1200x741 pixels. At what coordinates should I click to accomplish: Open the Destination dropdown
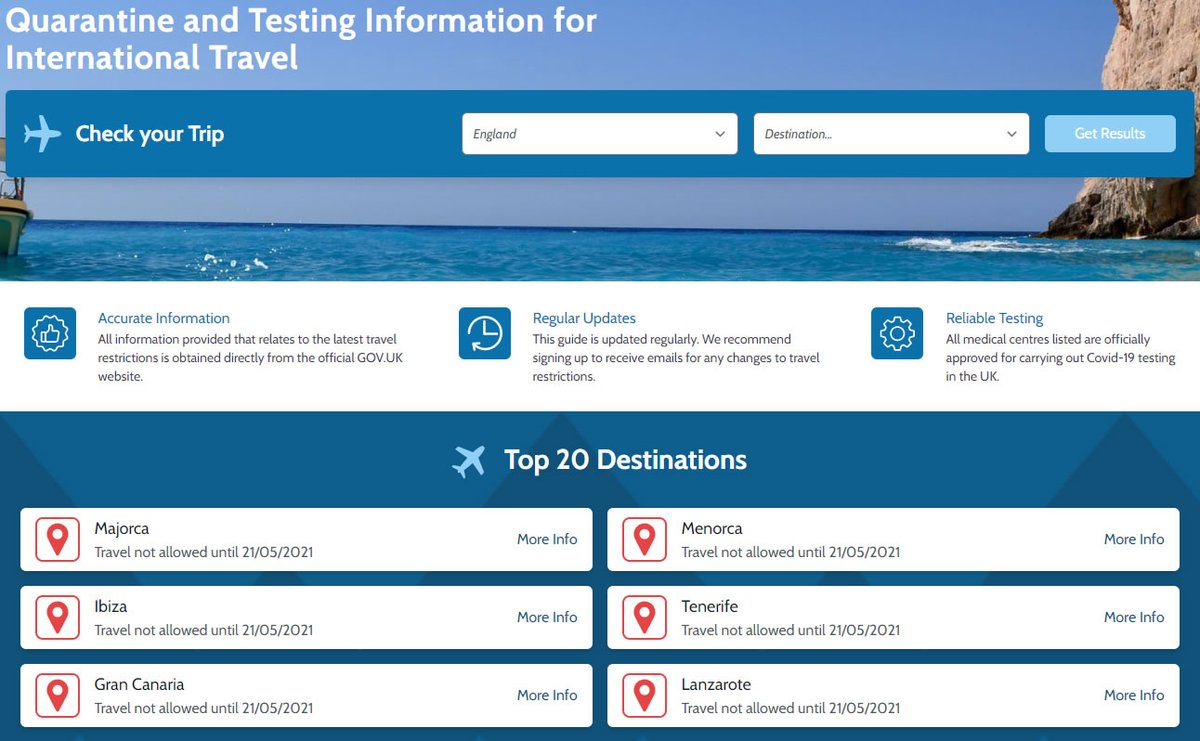tap(891, 134)
